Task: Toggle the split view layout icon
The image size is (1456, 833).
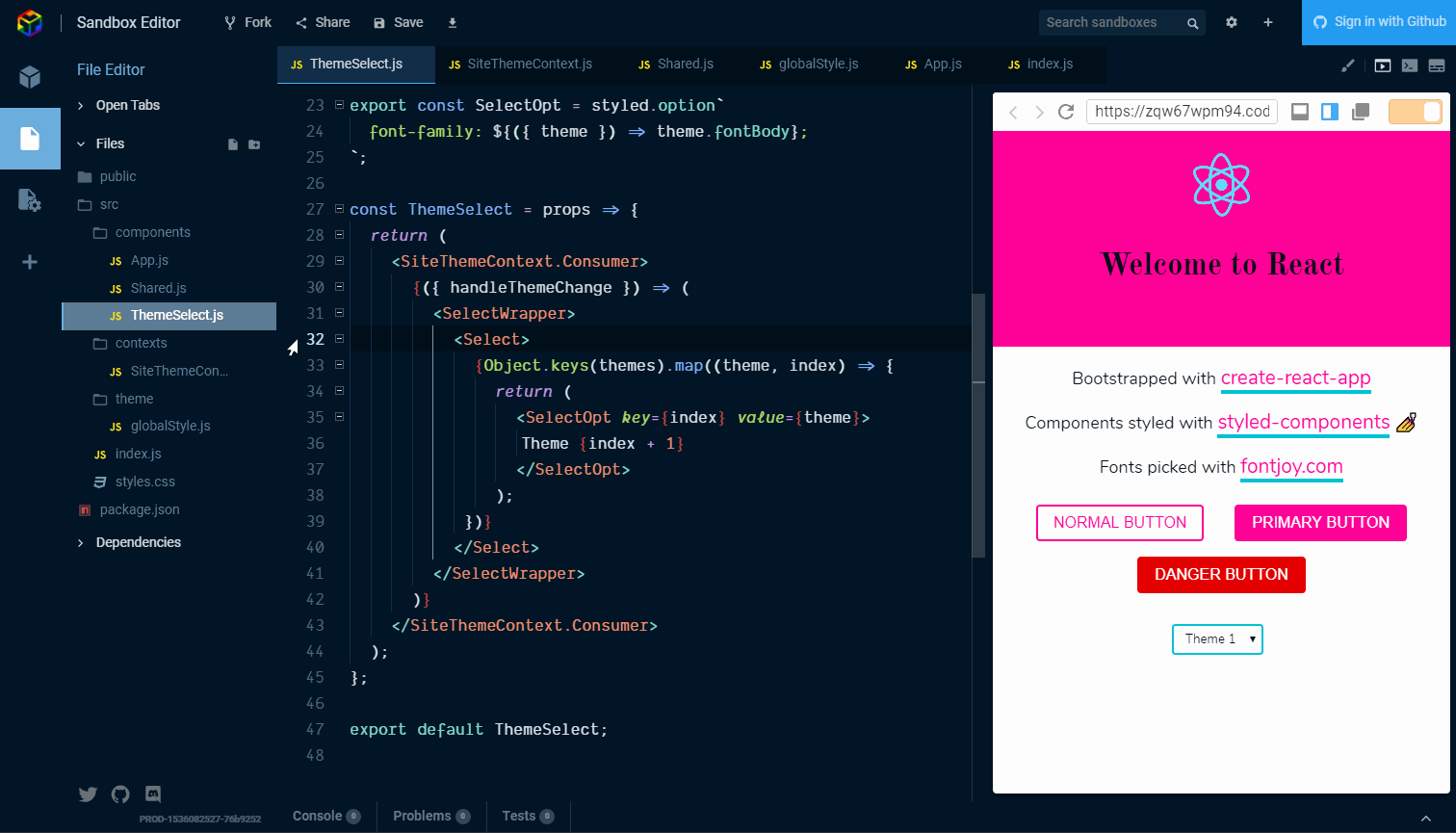Action: [x=1330, y=112]
